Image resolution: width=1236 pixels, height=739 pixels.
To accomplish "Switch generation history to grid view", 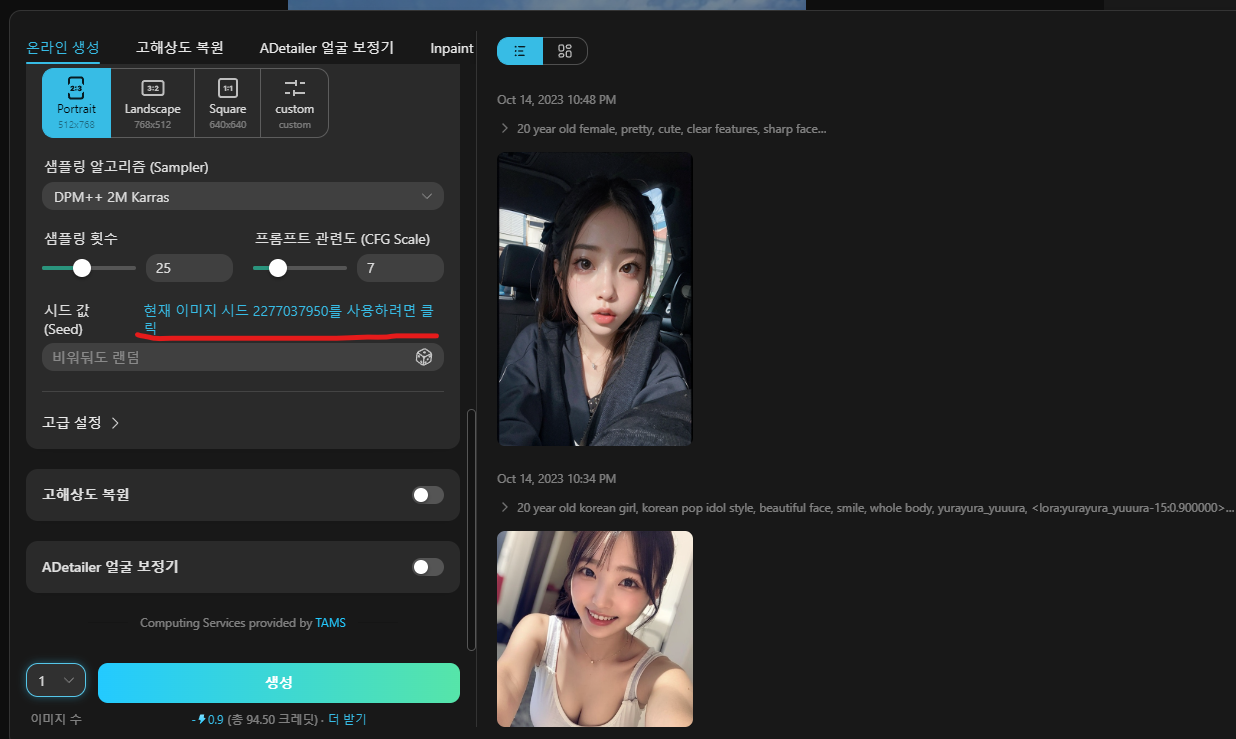I will [x=566, y=50].
